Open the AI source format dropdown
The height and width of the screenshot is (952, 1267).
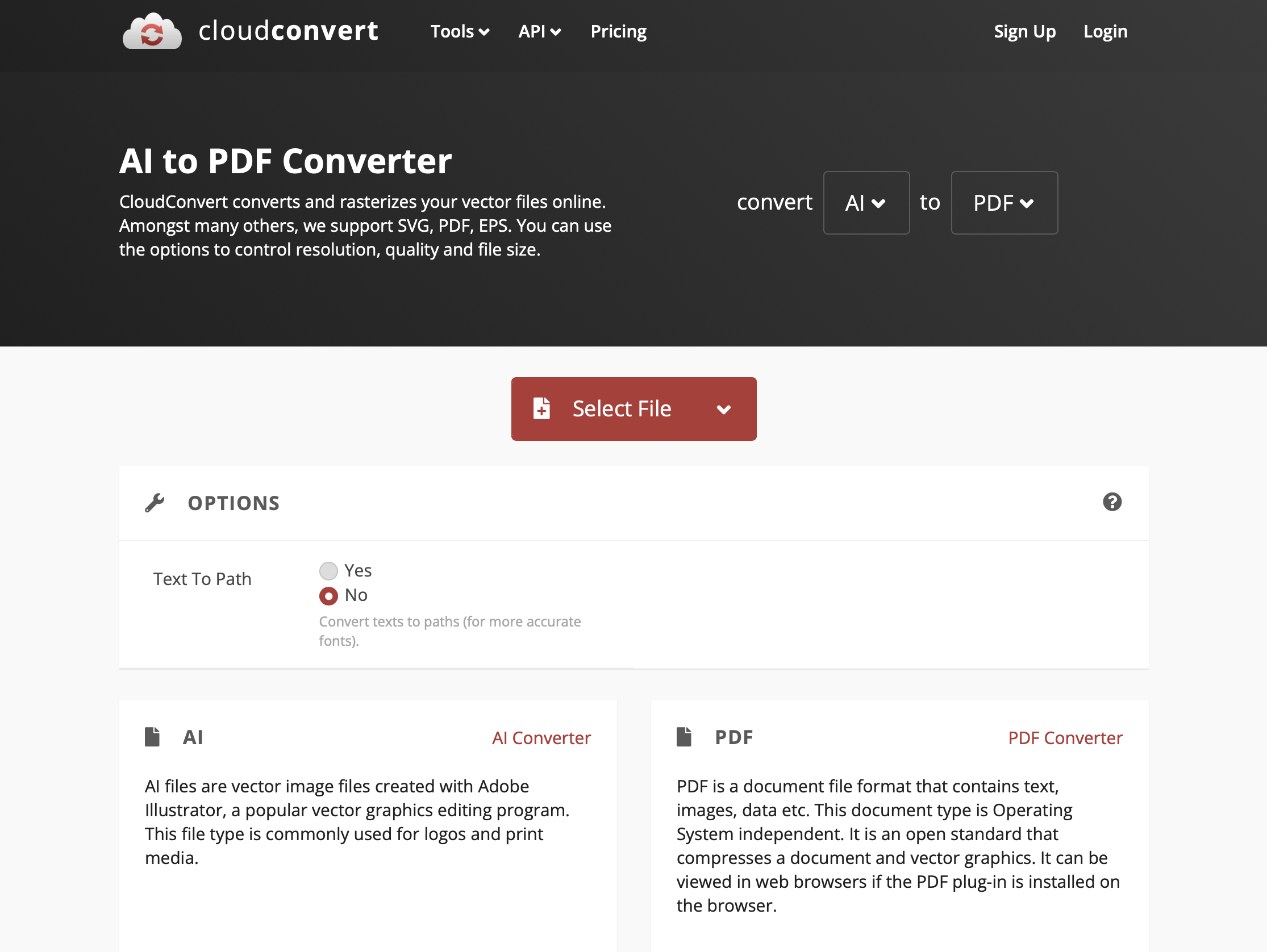point(865,203)
